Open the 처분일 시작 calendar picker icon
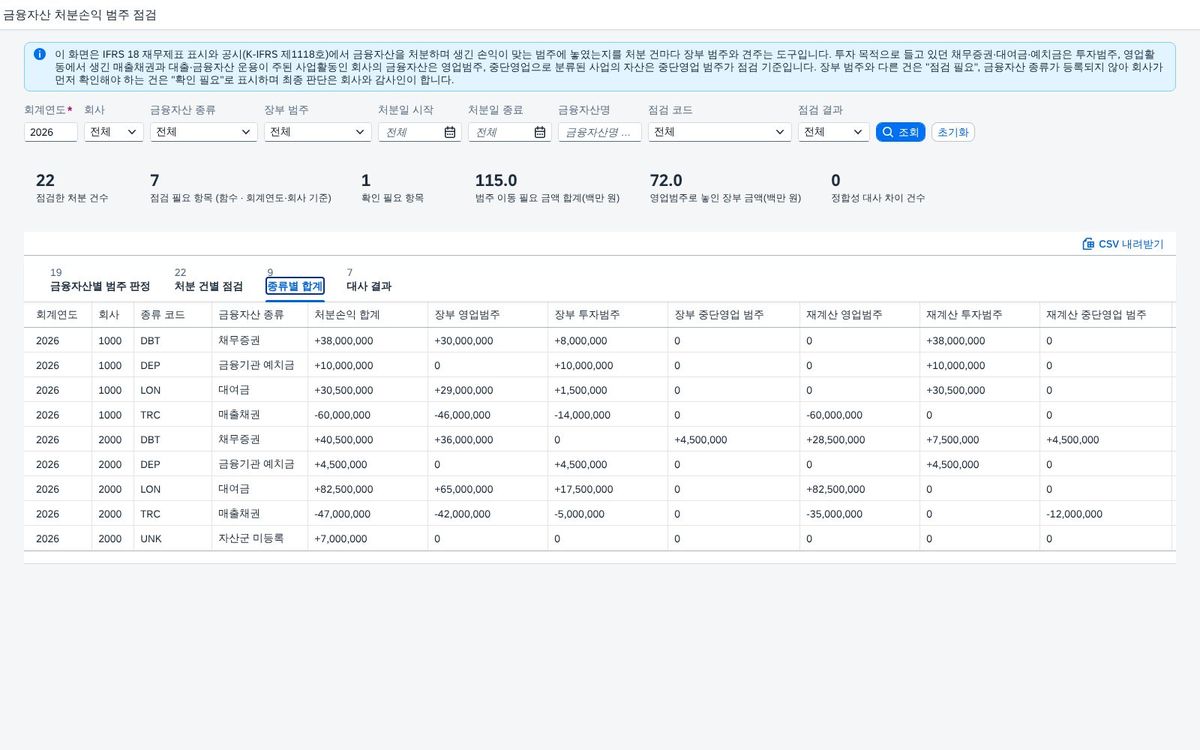 click(450, 132)
